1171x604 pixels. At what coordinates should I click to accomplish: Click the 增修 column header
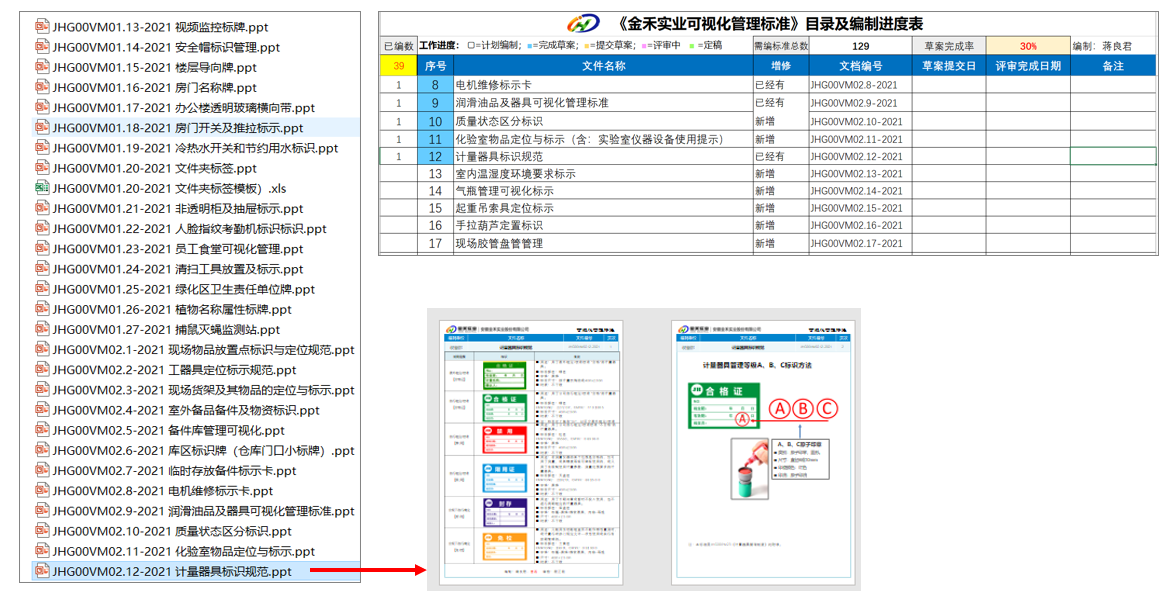[780, 66]
